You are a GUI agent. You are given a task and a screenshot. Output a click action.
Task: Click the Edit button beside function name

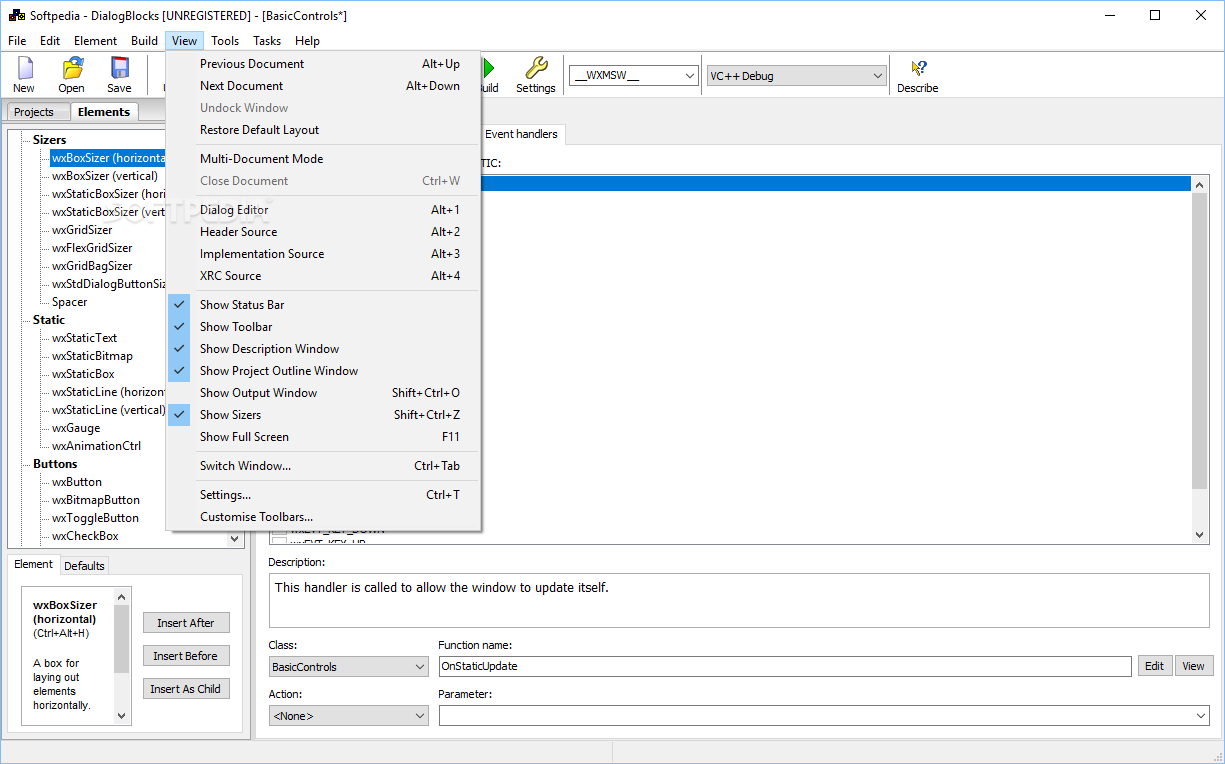[x=1155, y=666]
